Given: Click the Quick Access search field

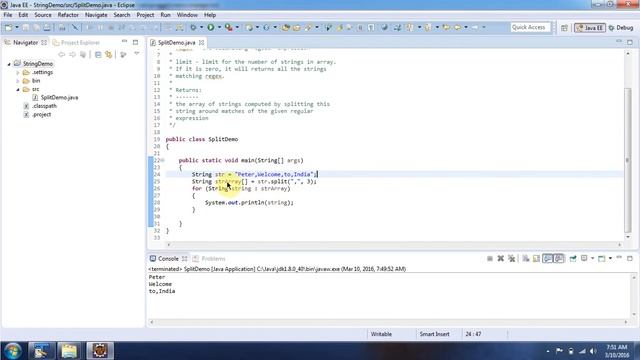Looking at the screenshot, I should tap(530, 27).
